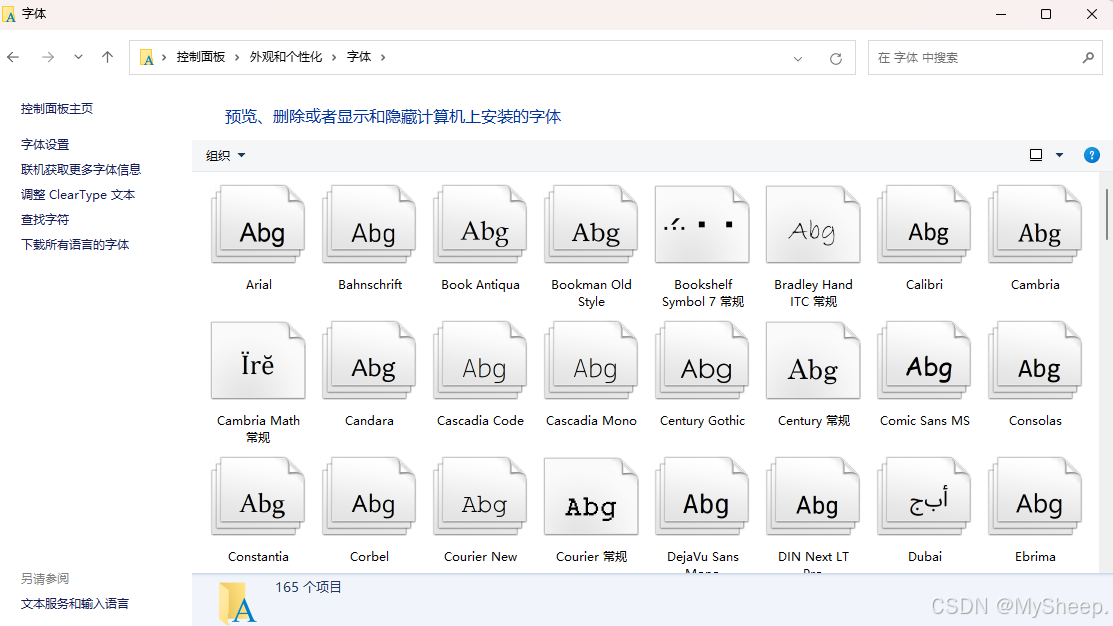Select the DejaVu Sans font icon

coord(702,497)
